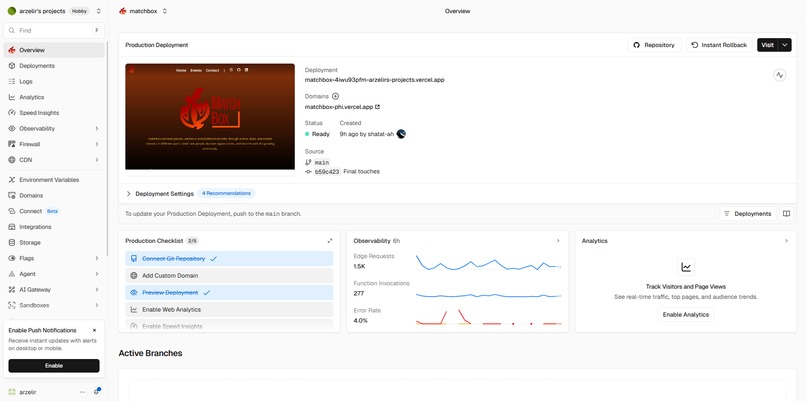Expand the AI Gateway submenu chevron

(97, 289)
